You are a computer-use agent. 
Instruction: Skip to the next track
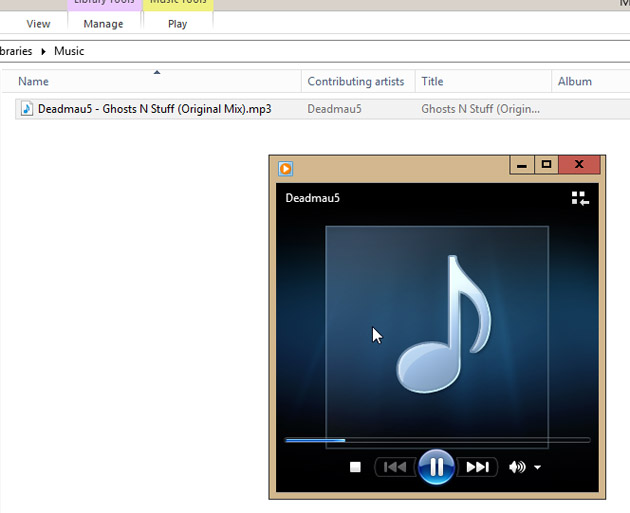[477, 467]
